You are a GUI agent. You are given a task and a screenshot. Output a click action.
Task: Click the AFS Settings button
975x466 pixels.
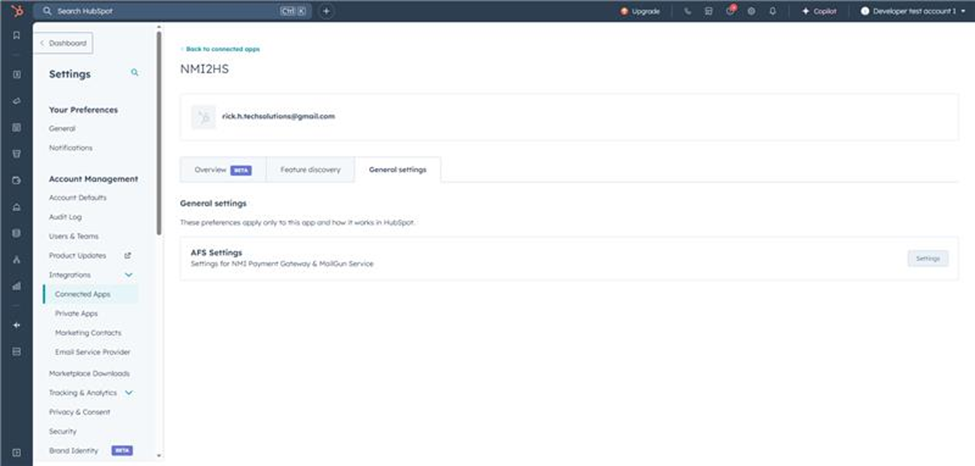(928, 258)
